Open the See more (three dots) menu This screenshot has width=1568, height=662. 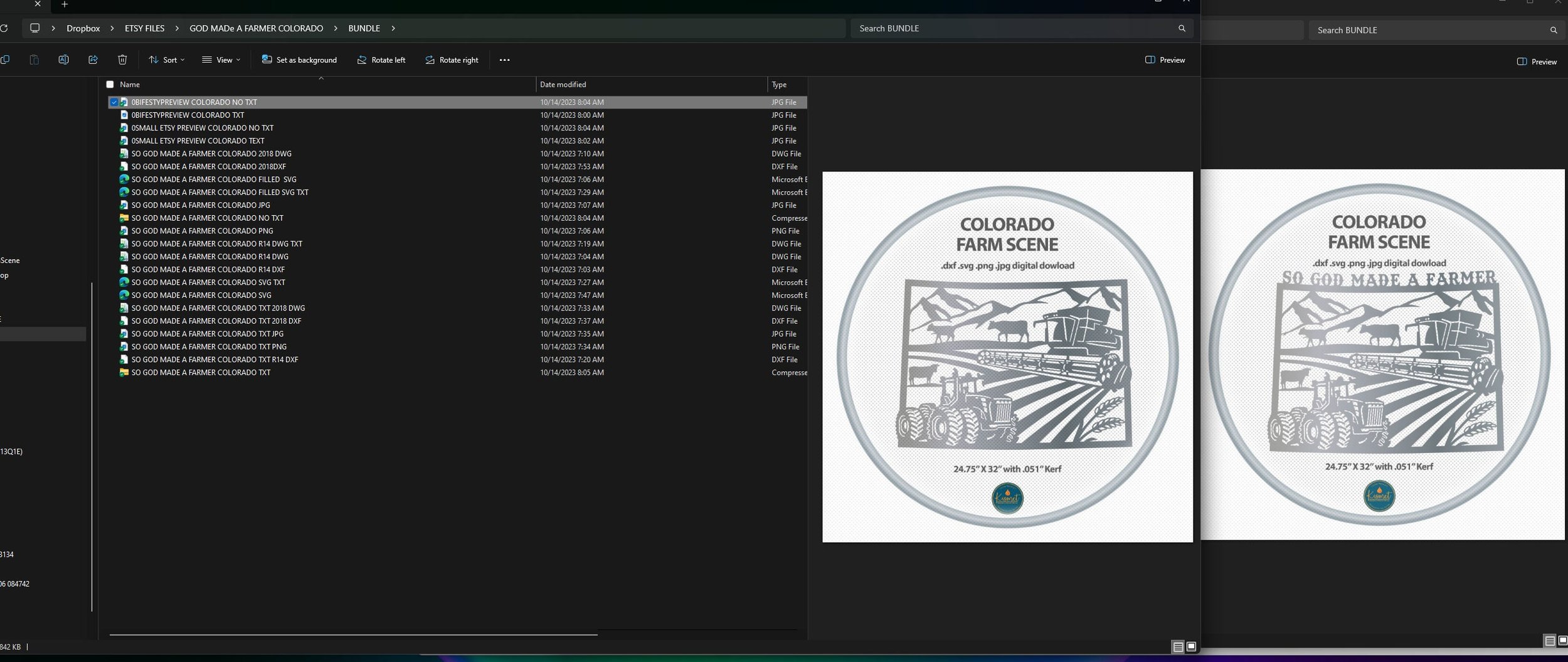[x=504, y=60]
